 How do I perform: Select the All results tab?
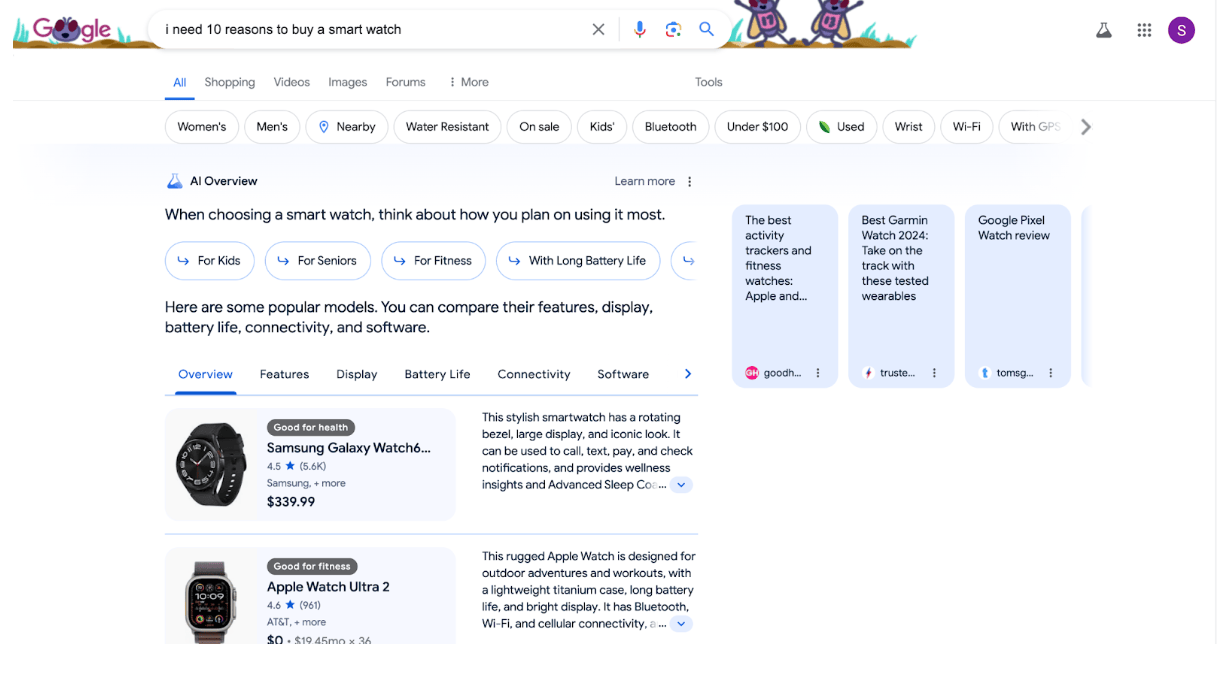(x=180, y=83)
